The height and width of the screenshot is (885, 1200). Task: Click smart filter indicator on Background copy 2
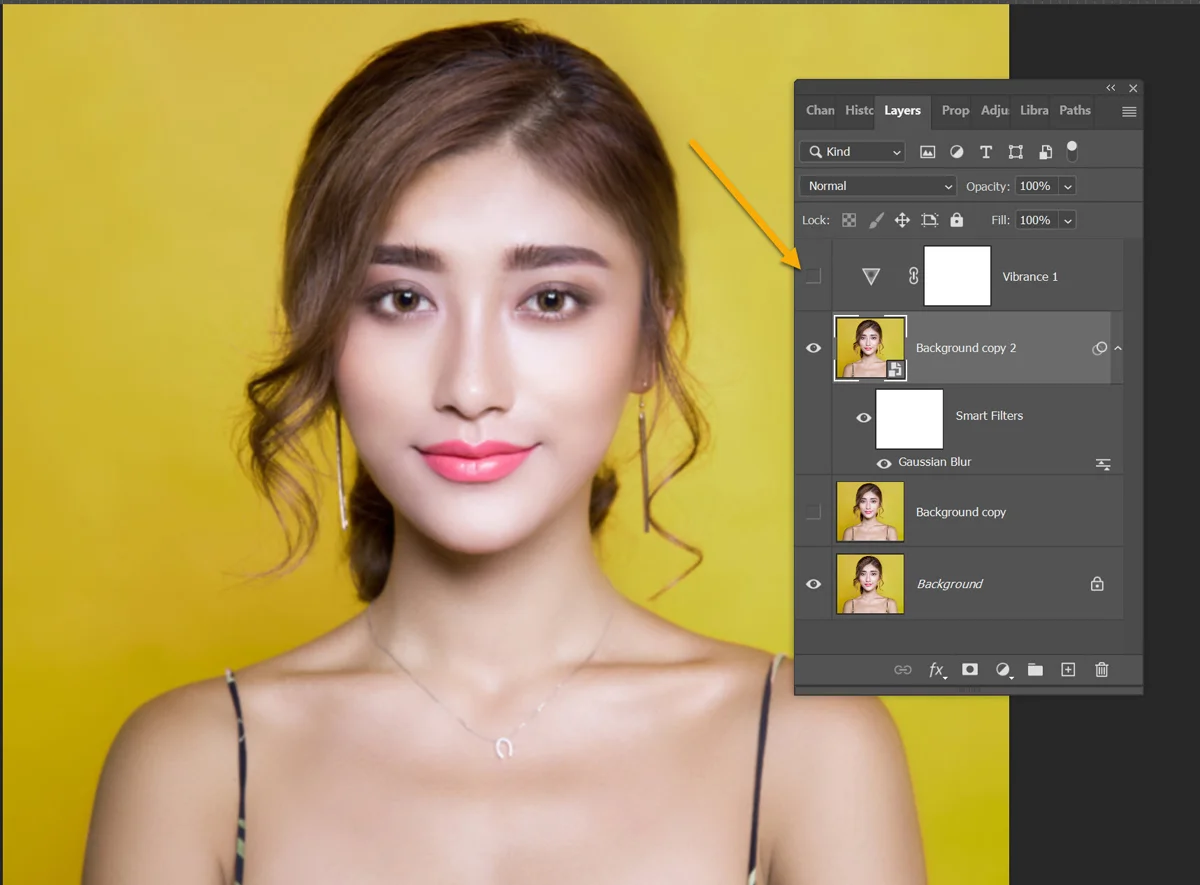tap(1100, 348)
